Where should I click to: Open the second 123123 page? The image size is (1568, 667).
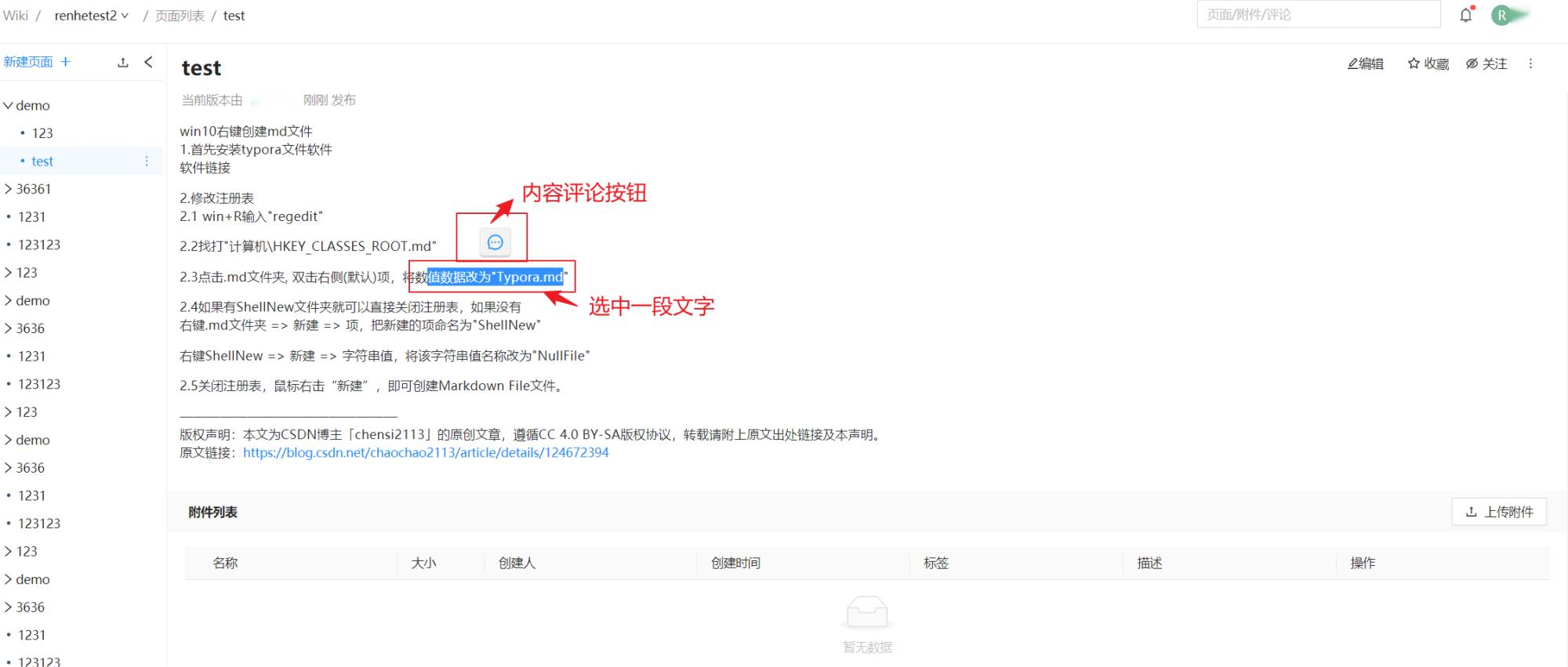[39, 384]
